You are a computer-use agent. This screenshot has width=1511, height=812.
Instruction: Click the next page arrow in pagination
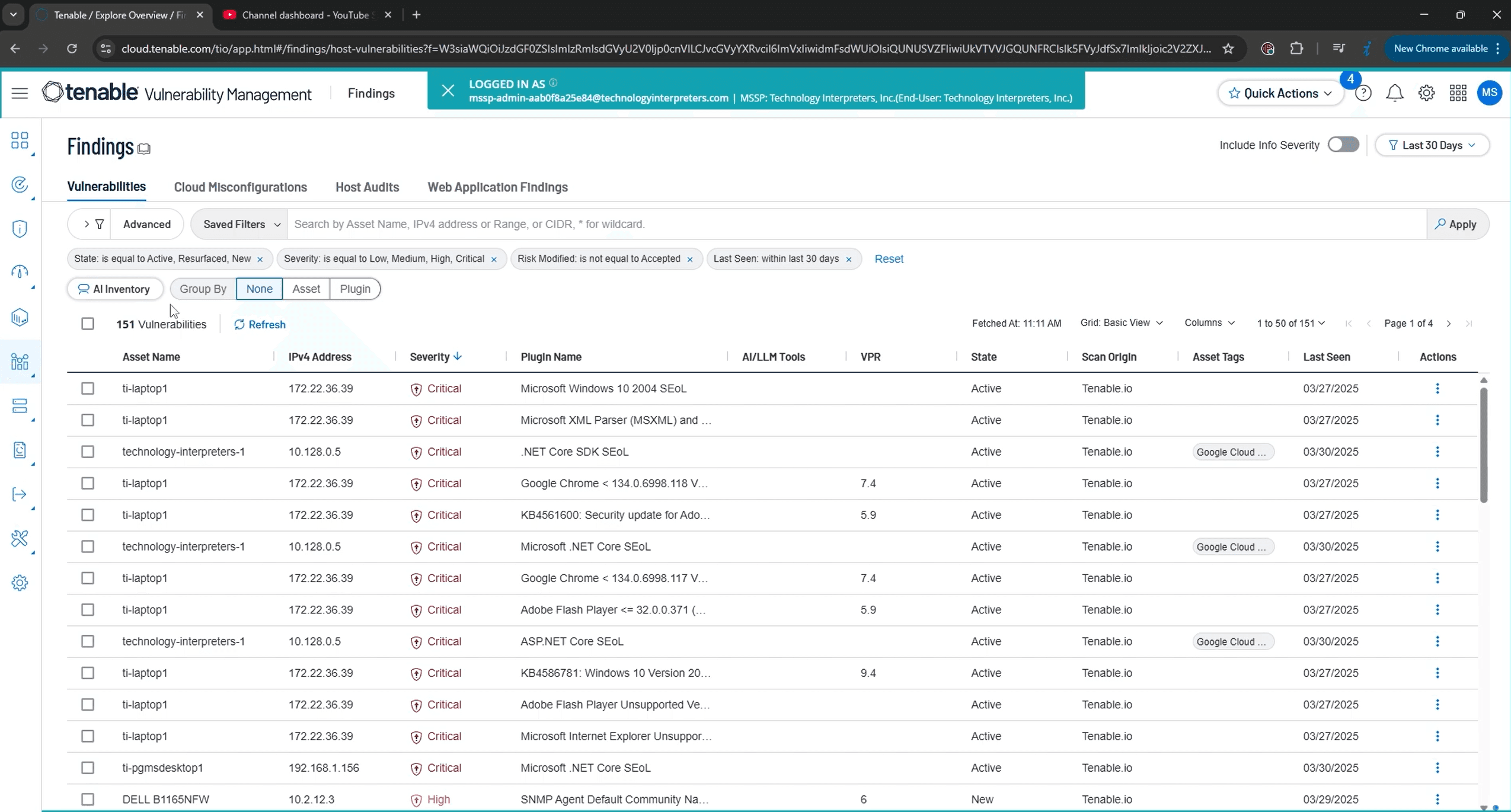(1448, 324)
